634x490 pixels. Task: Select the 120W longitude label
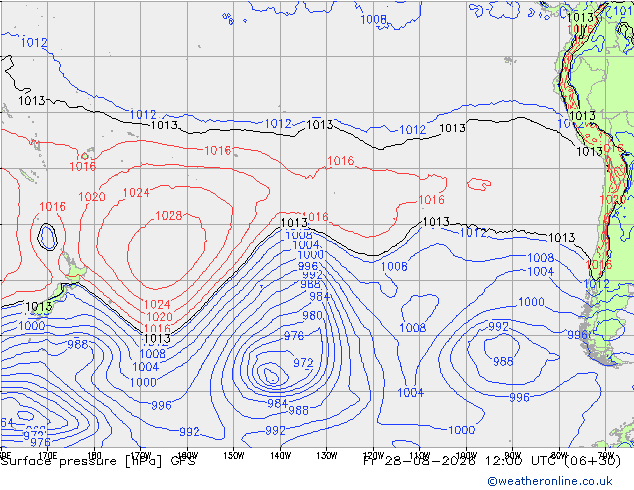373,456
